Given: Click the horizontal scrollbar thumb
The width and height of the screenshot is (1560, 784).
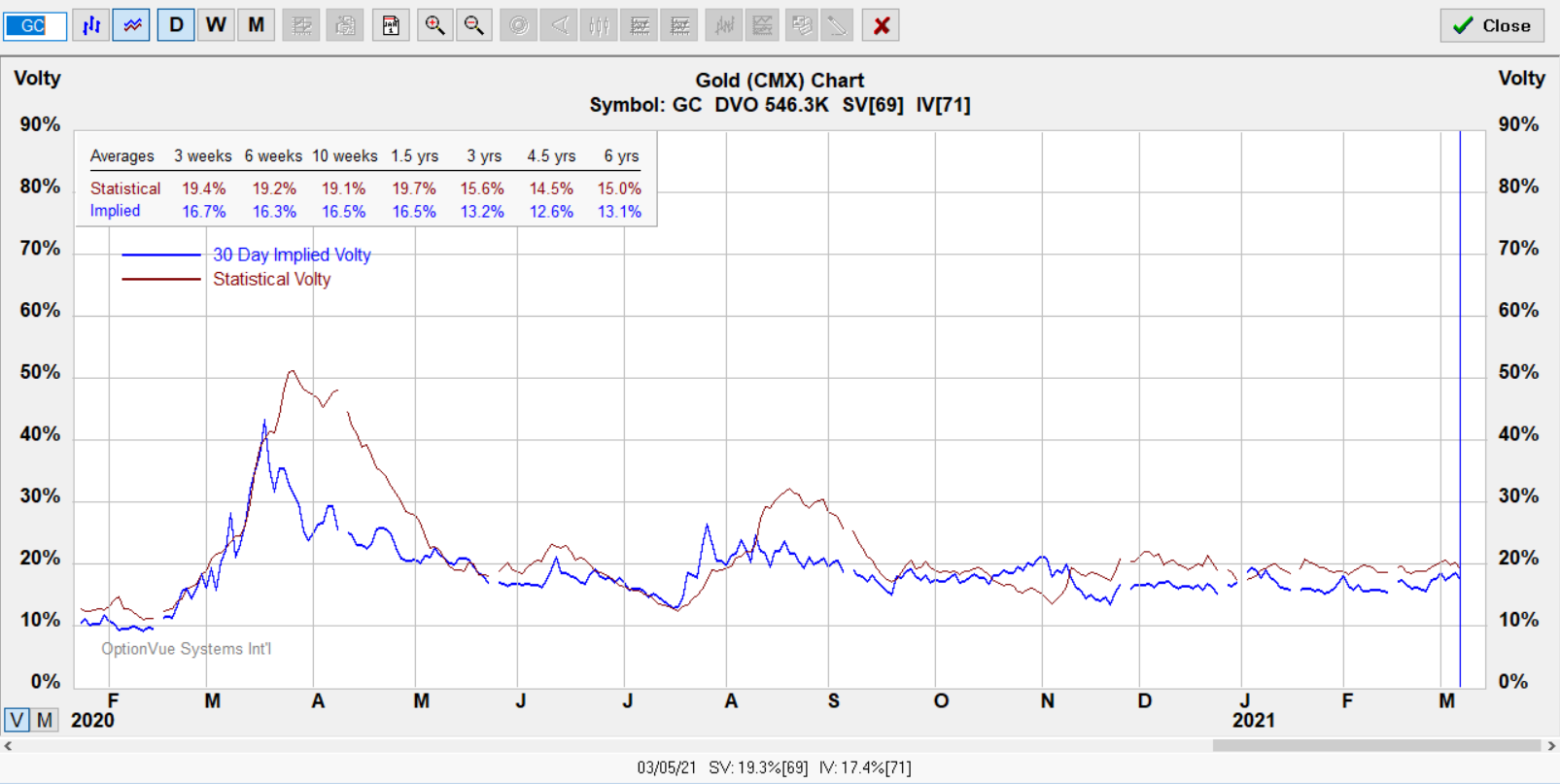Looking at the screenshot, I should [x=1376, y=746].
